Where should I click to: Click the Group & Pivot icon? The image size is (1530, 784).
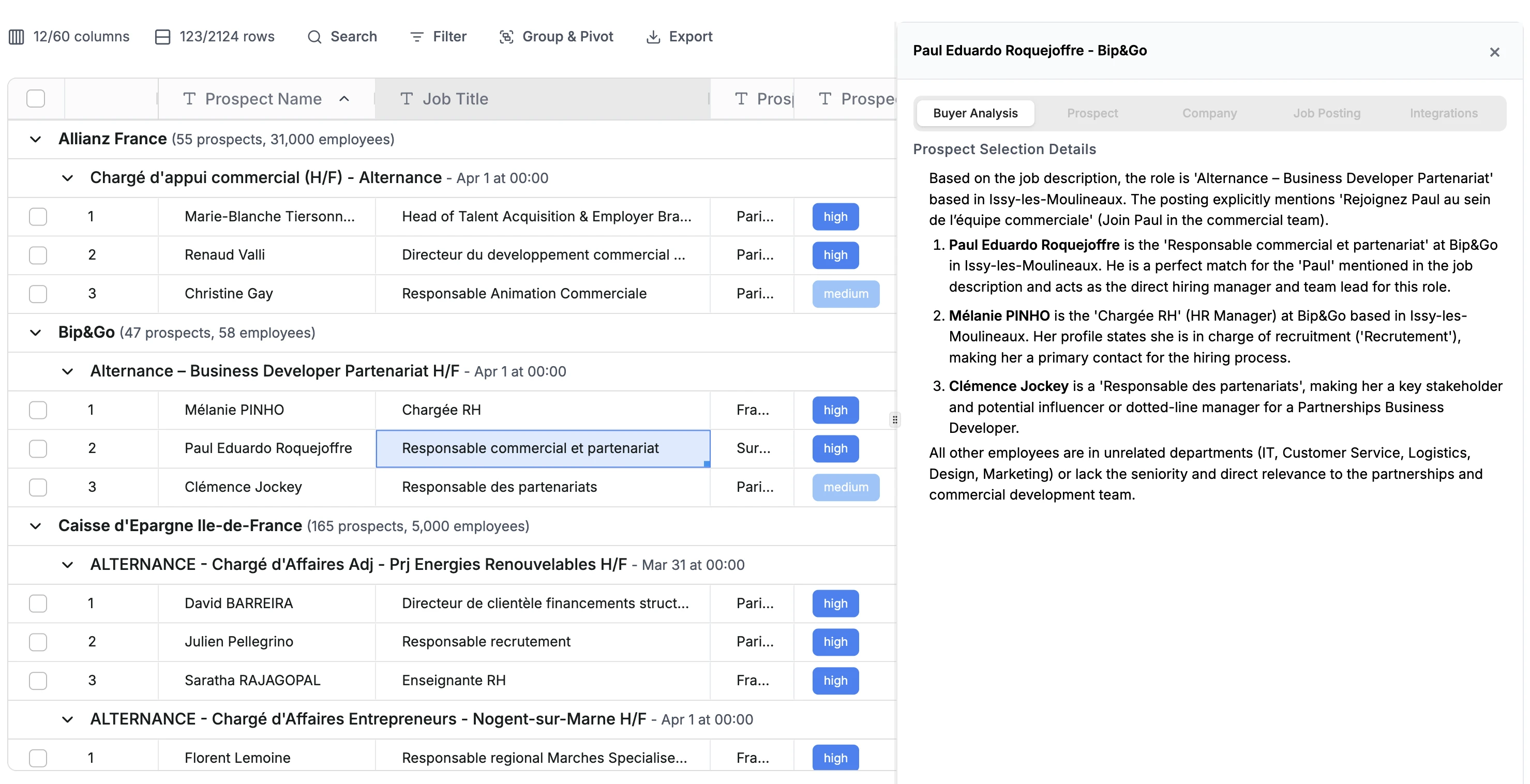point(506,37)
